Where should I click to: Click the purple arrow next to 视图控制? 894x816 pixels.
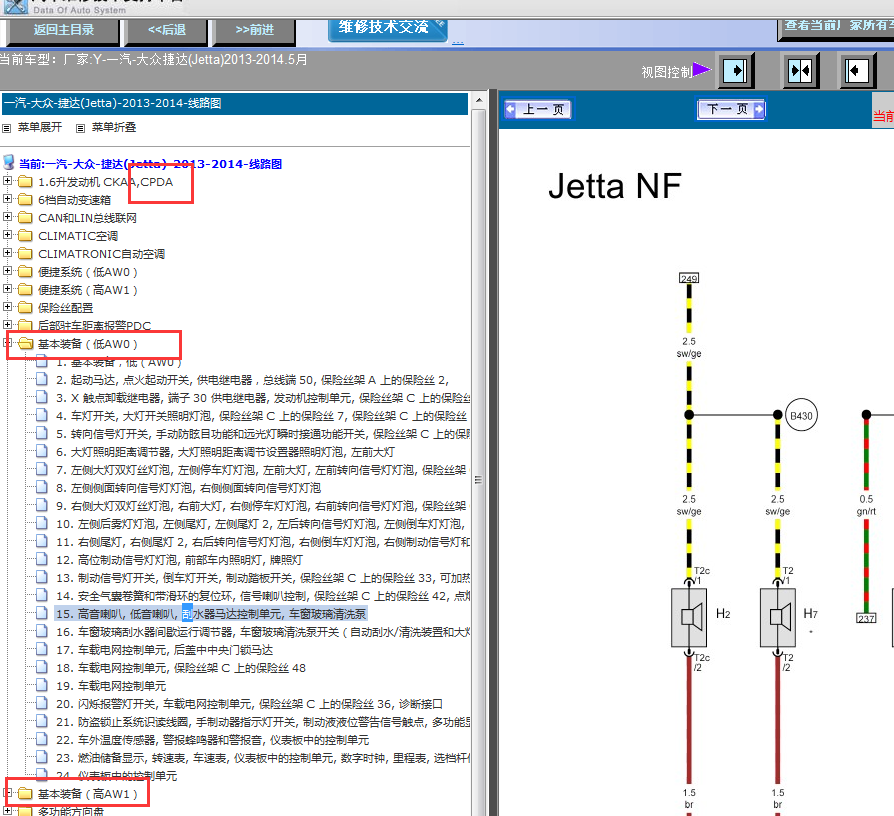click(702, 70)
